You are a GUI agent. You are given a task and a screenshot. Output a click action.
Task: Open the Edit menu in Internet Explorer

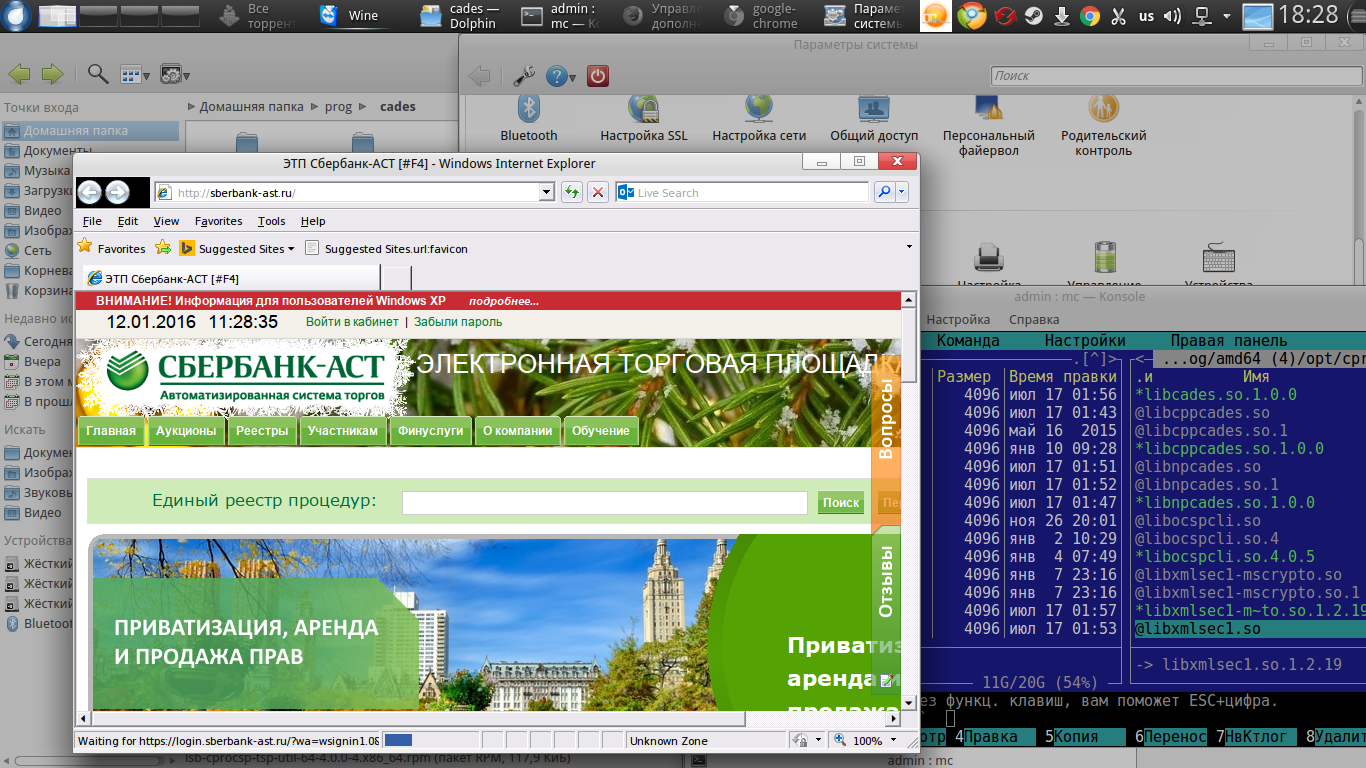coord(128,221)
